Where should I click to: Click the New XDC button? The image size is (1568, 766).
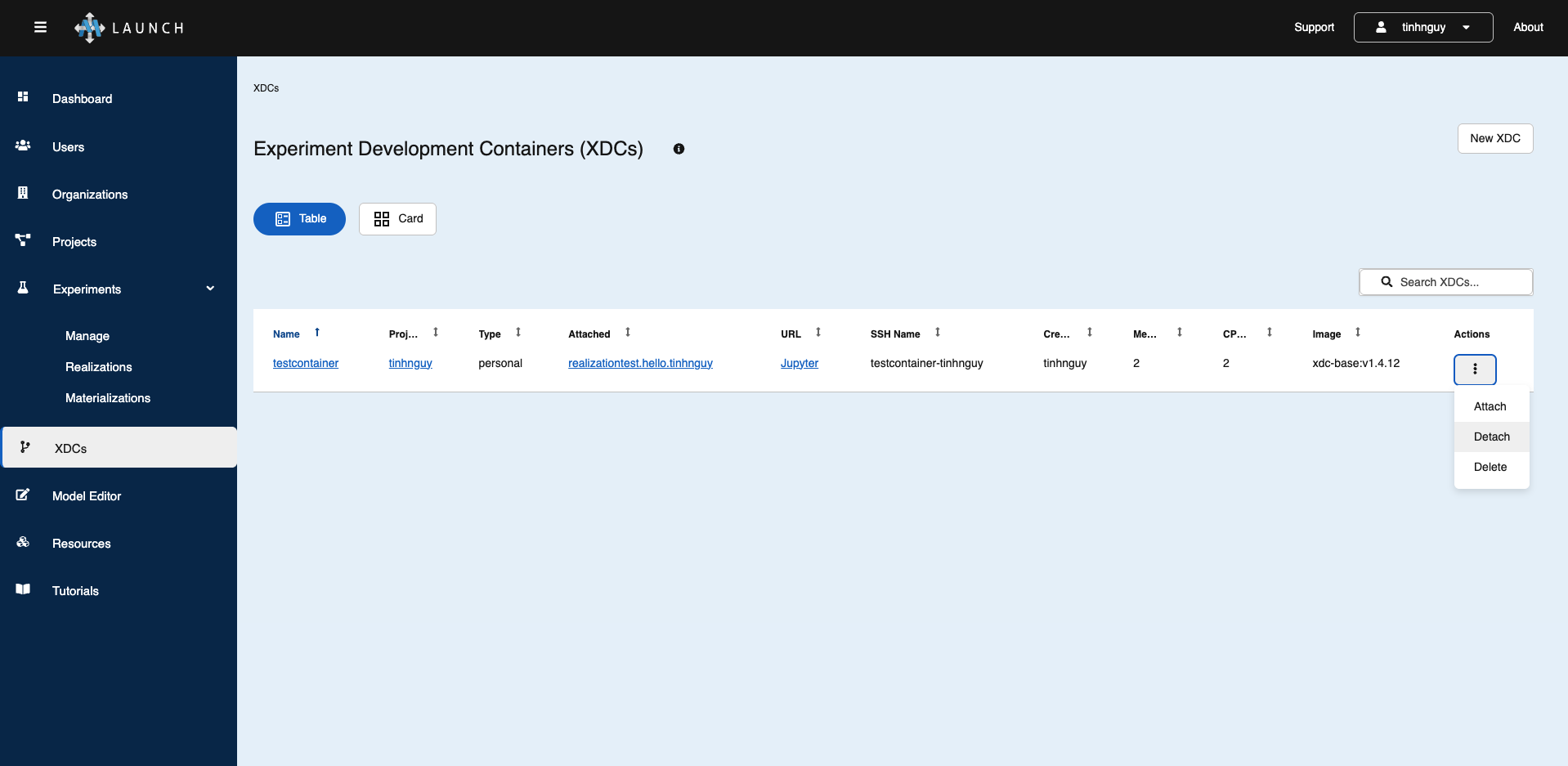[x=1494, y=139]
